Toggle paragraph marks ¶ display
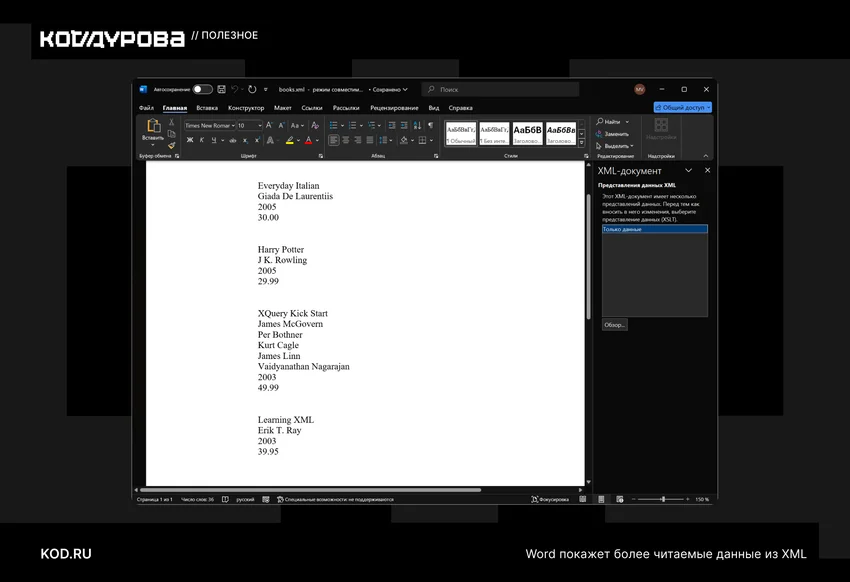 click(x=430, y=125)
